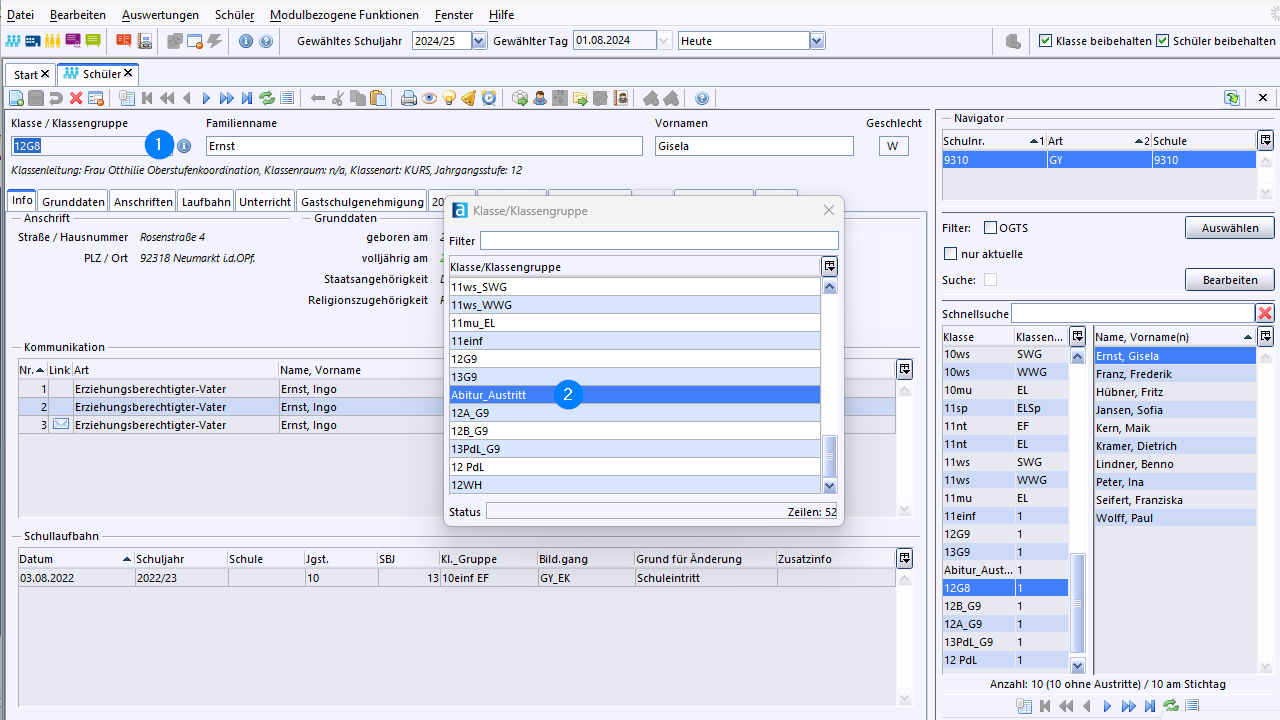Toggle the Suche checkbox
This screenshot has width=1280, height=720.
(x=991, y=280)
